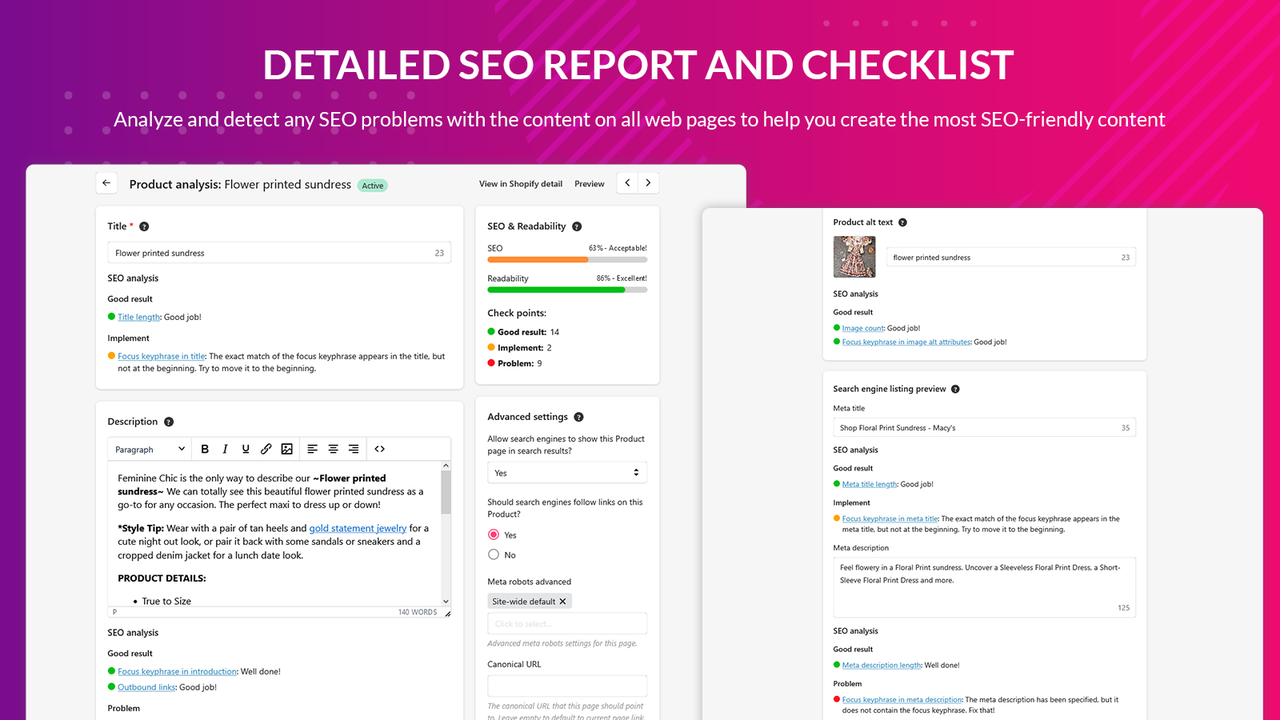Viewport: 1280px width, 720px height.
Task: Toggle underline in the description toolbar
Action: [x=245, y=448]
